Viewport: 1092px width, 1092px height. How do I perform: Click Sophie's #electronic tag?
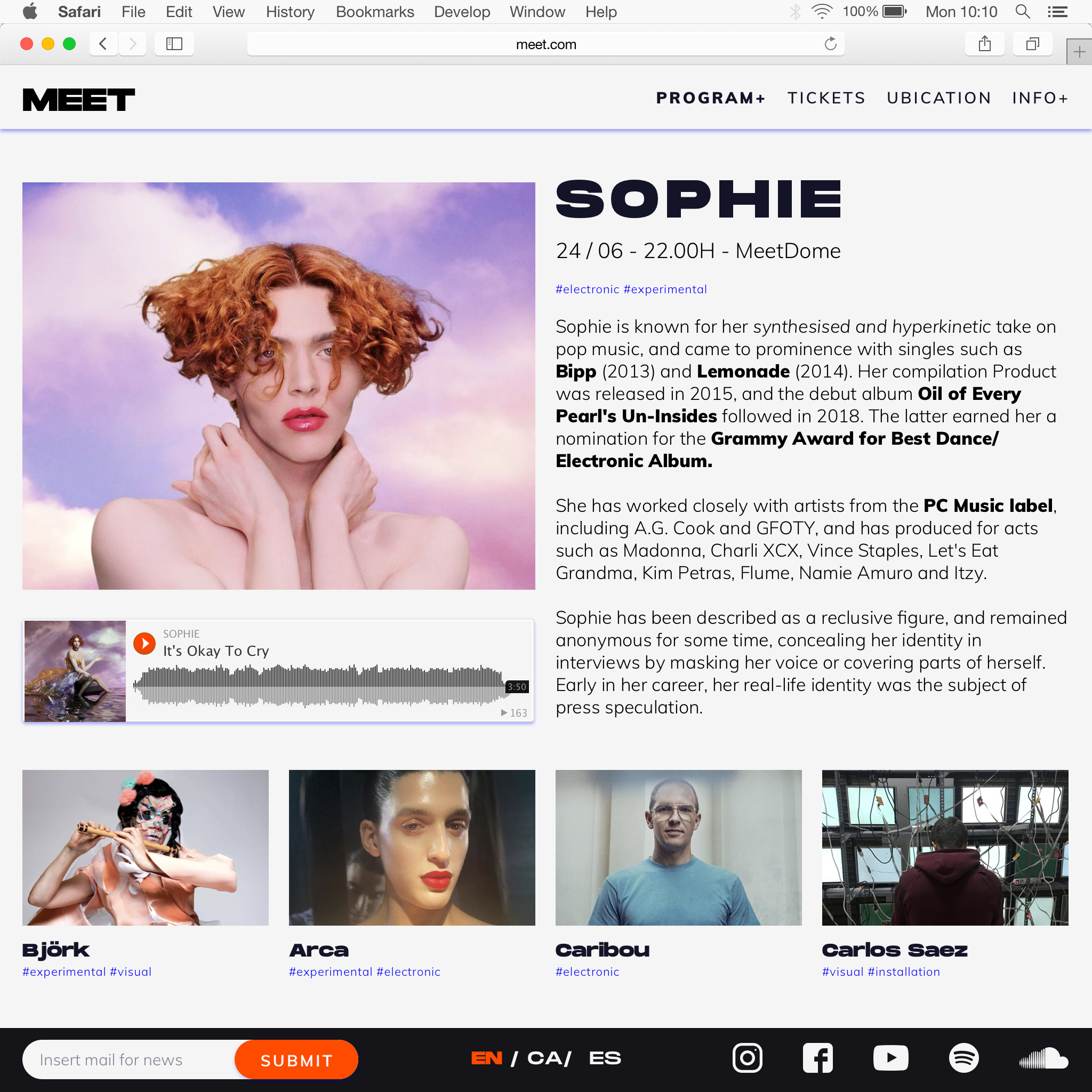tap(587, 289)
